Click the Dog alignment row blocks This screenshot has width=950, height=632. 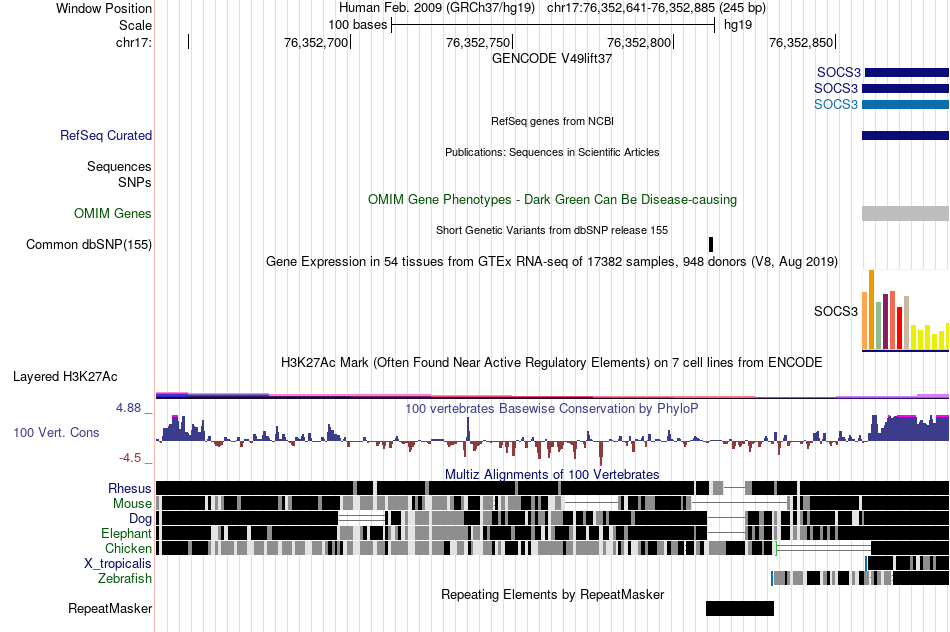click(552, 518)
